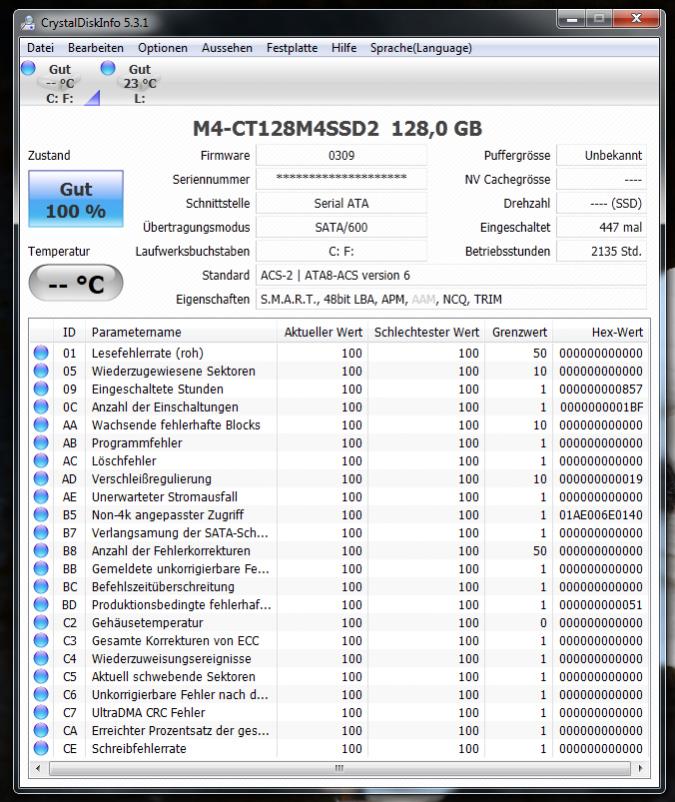Click the status icon of row BC Befehlszeitüberschreitung
Viewport: 675px width, 802px height.
point(41,586)
